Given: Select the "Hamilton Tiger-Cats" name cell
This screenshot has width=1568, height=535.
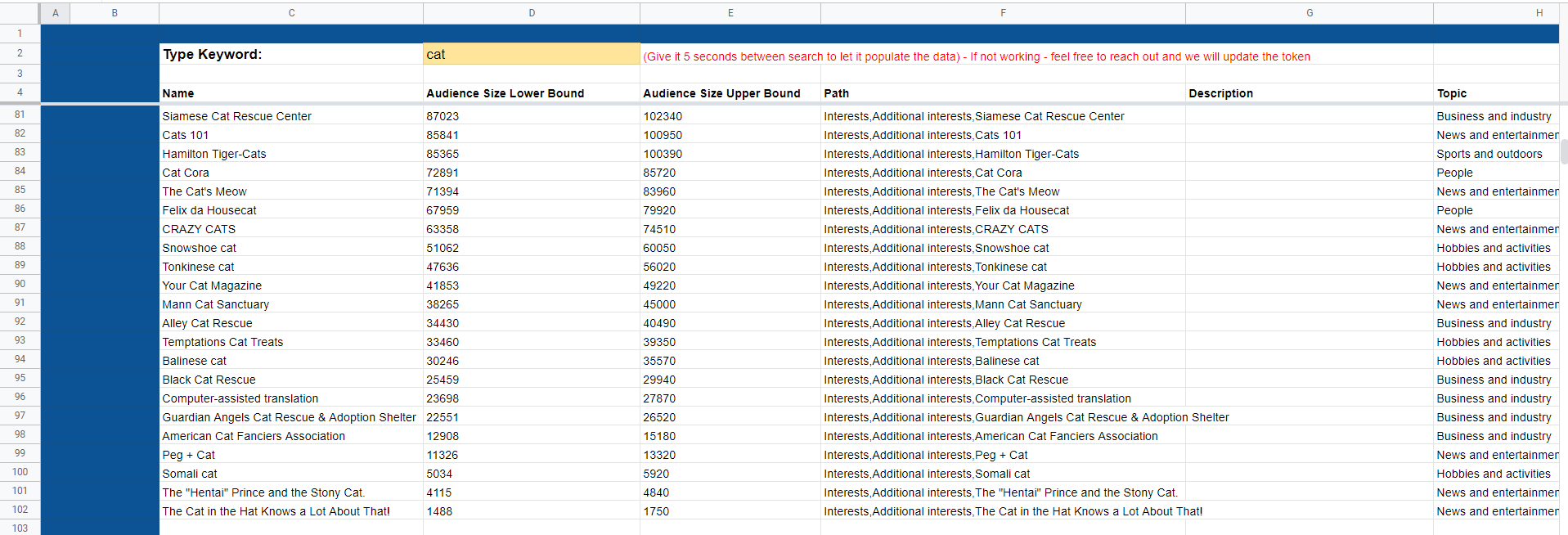Looking at the screenshot, I should [x=214, y=154].
